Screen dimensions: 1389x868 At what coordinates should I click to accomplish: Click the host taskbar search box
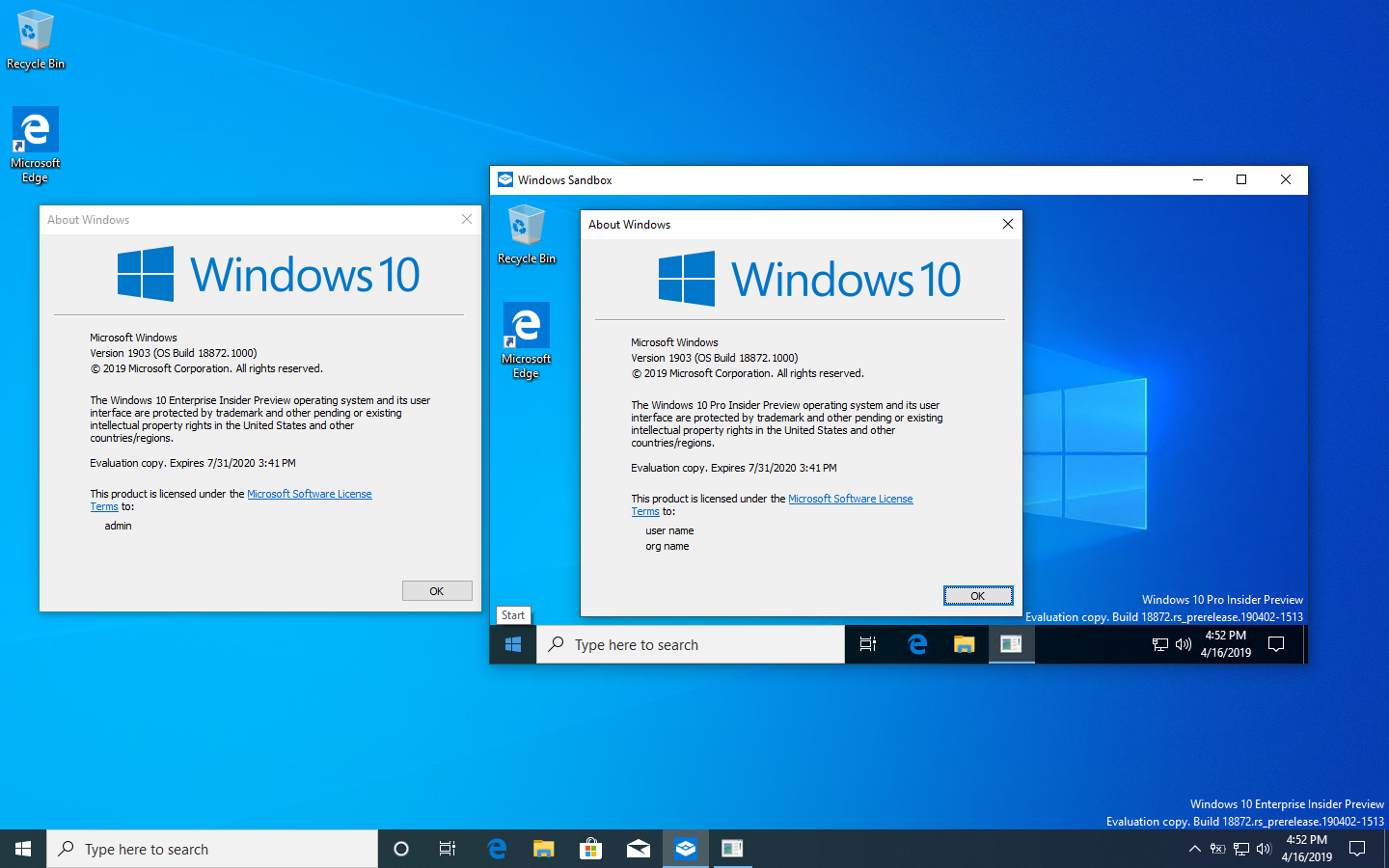pyautogui.click(x=212, y=849)
